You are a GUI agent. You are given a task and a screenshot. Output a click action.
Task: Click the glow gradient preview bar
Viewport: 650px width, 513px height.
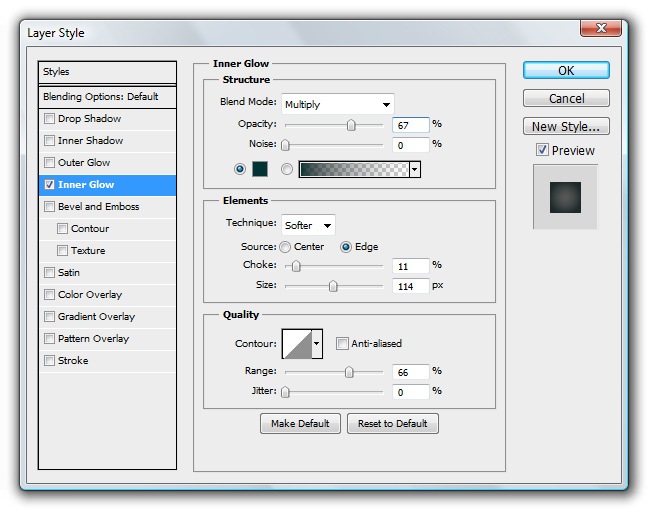(353, 170)
